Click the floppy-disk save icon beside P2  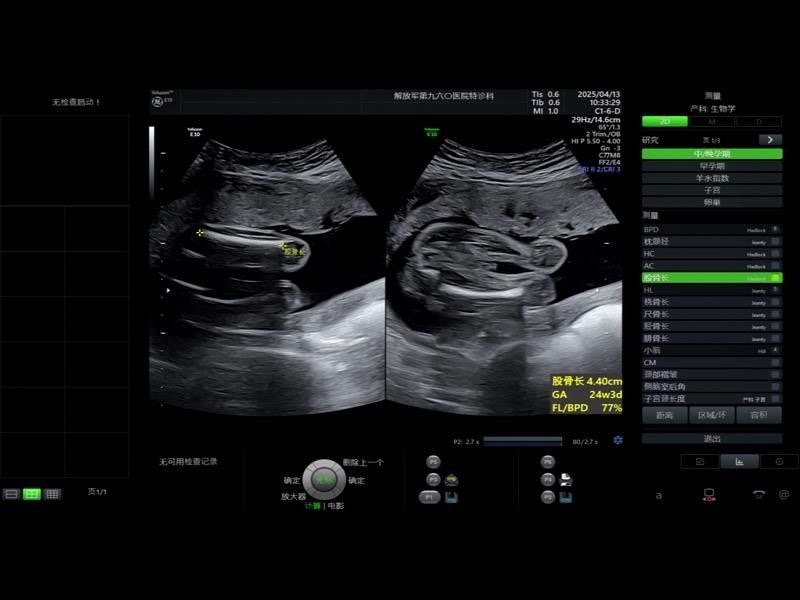[x=566, y=497]
